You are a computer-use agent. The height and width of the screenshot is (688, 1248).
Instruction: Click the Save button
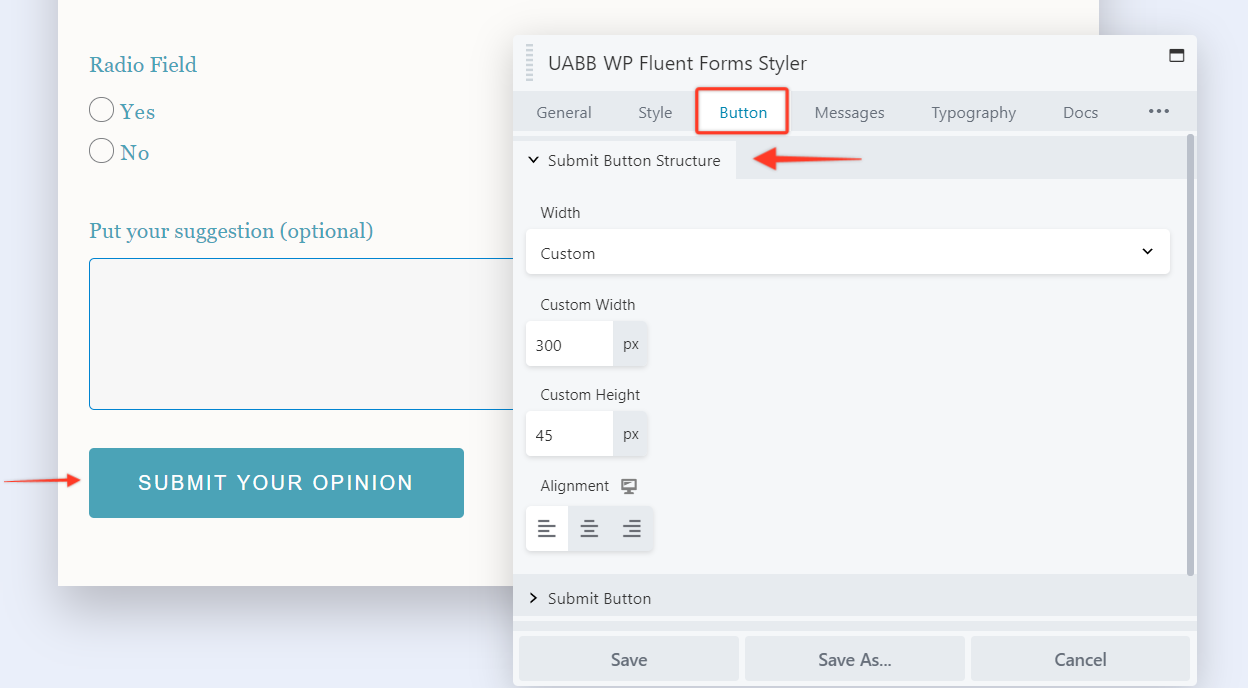point(628,659)
